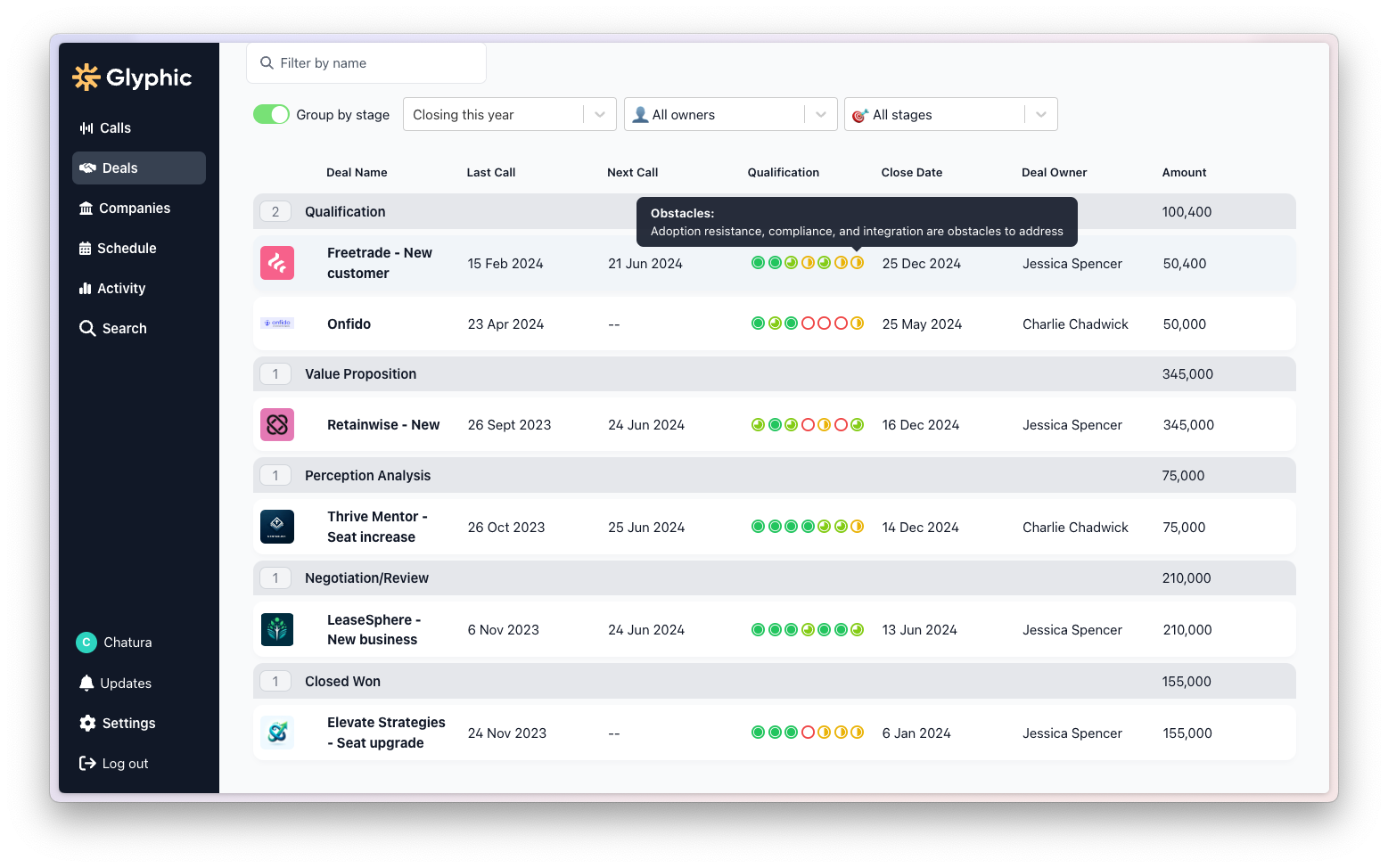Click the All stages target icon
Viewport: 1388px width, 868px height.
tap(860, 115)
